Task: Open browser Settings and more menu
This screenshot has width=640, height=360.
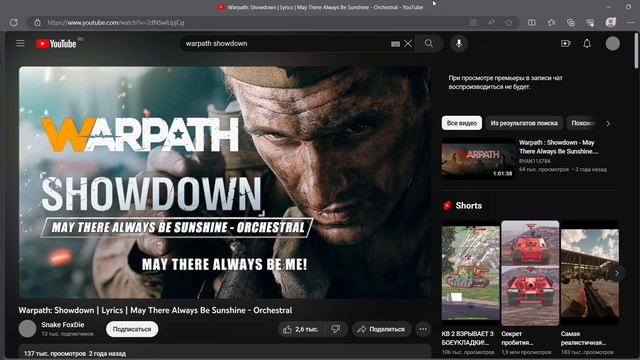Action: (x=631, y=22)
